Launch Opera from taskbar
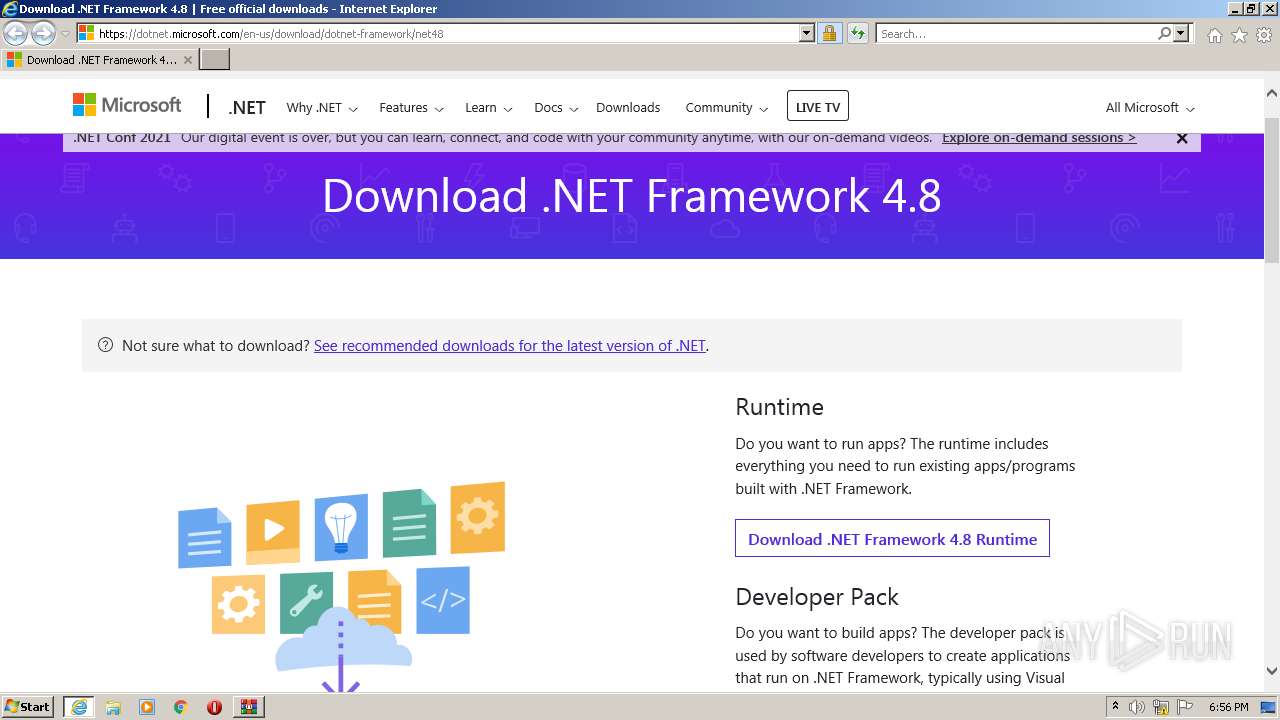This screenshot has height=720, width=1280. tap(214, 707)
